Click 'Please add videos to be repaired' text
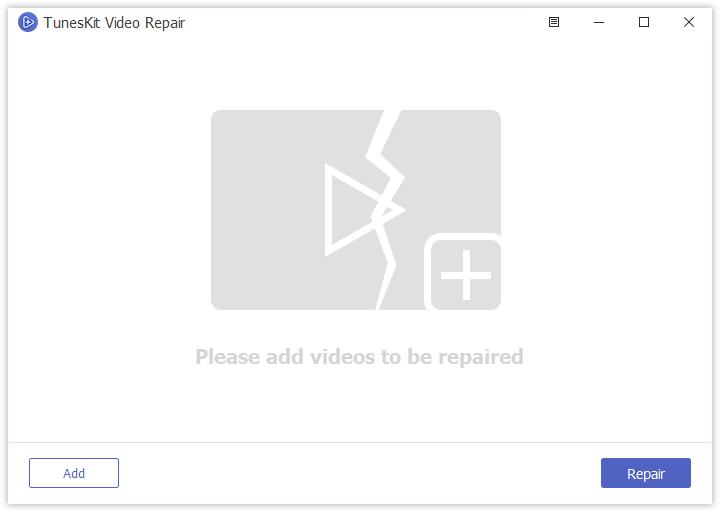The width and height of the screenshot is (720, 512). click(x=360, y=357)
